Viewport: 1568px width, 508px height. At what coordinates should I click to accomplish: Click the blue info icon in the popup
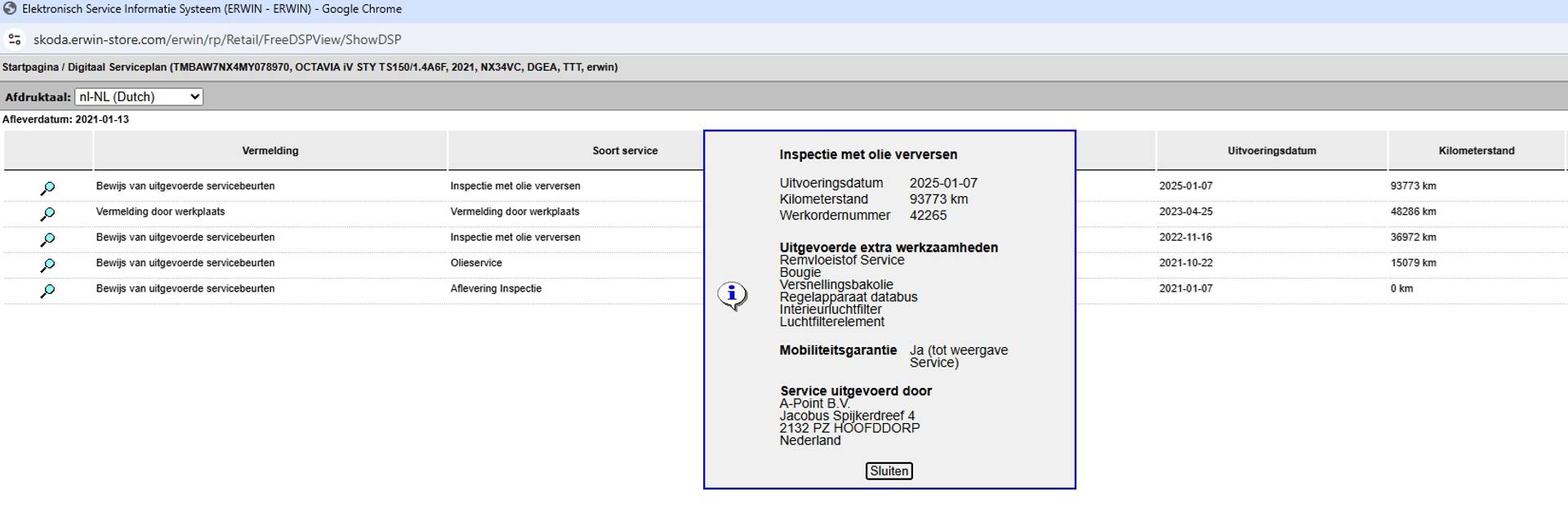pyautogui.click(x=732, y=294)
